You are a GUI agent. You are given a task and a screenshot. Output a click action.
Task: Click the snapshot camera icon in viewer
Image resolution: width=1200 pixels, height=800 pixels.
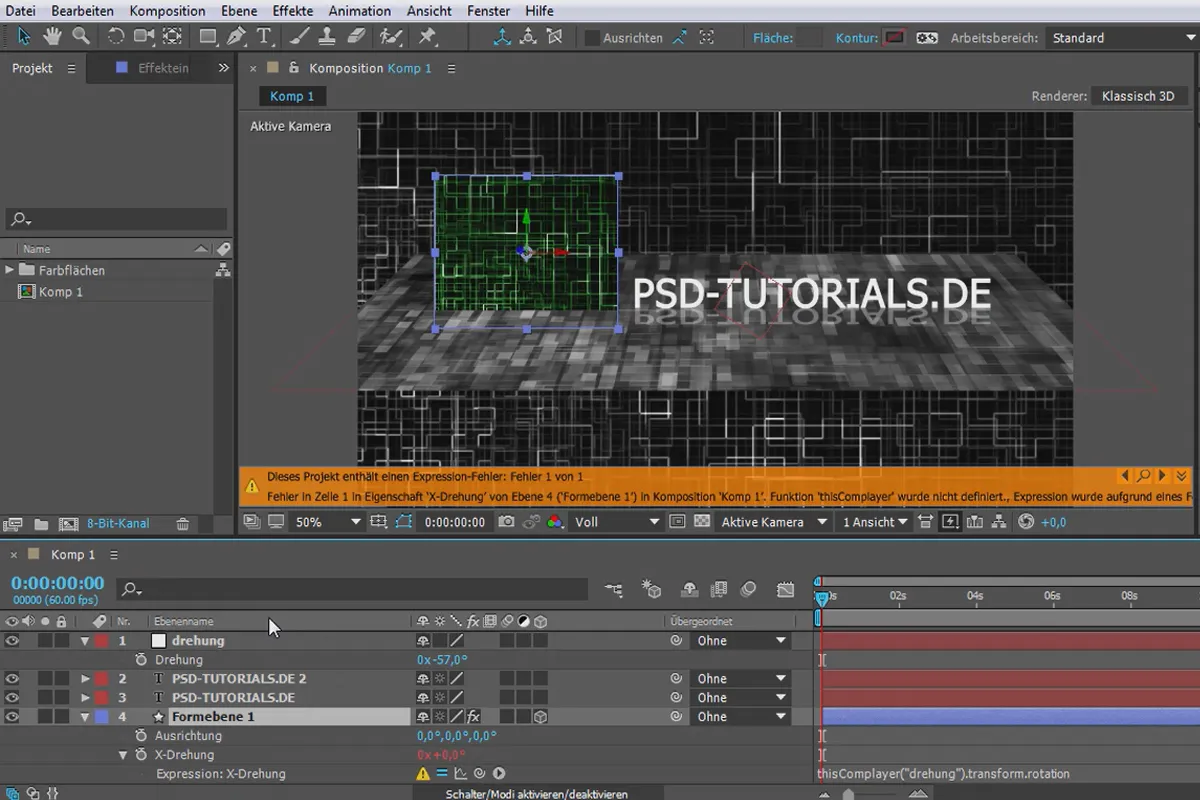click(507, 522)
